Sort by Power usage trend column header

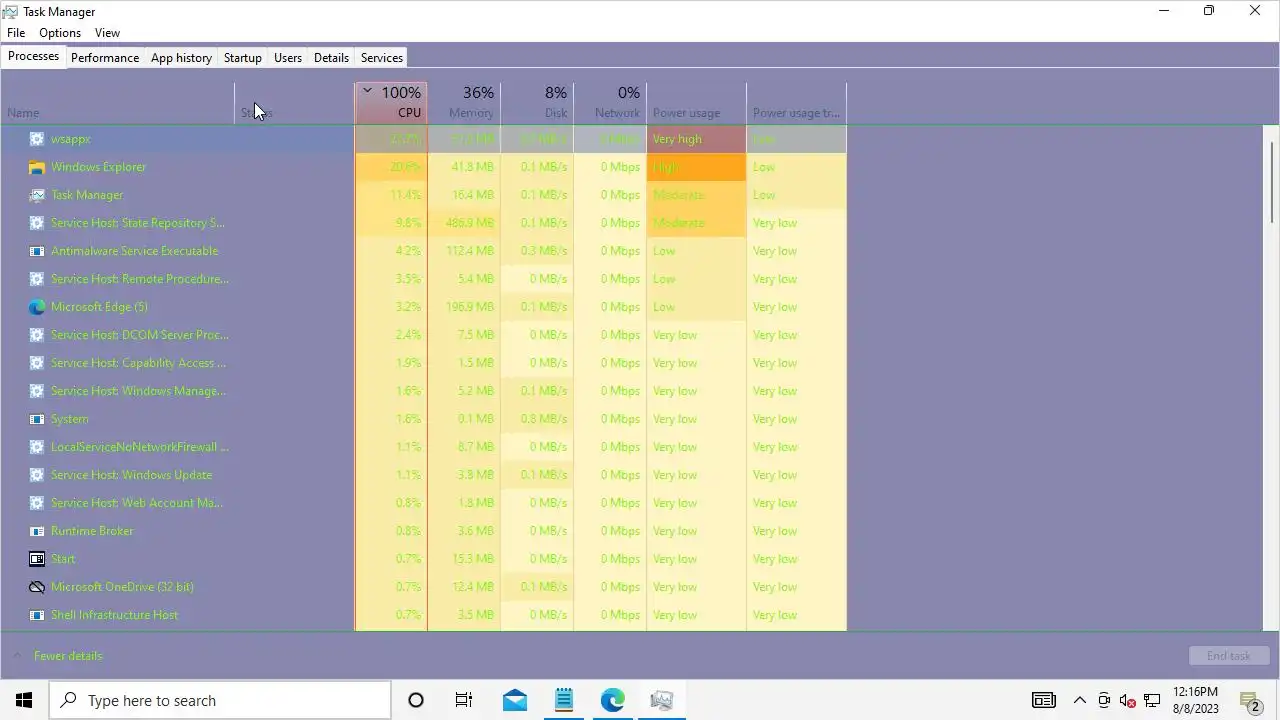click(x=796, y=103)
